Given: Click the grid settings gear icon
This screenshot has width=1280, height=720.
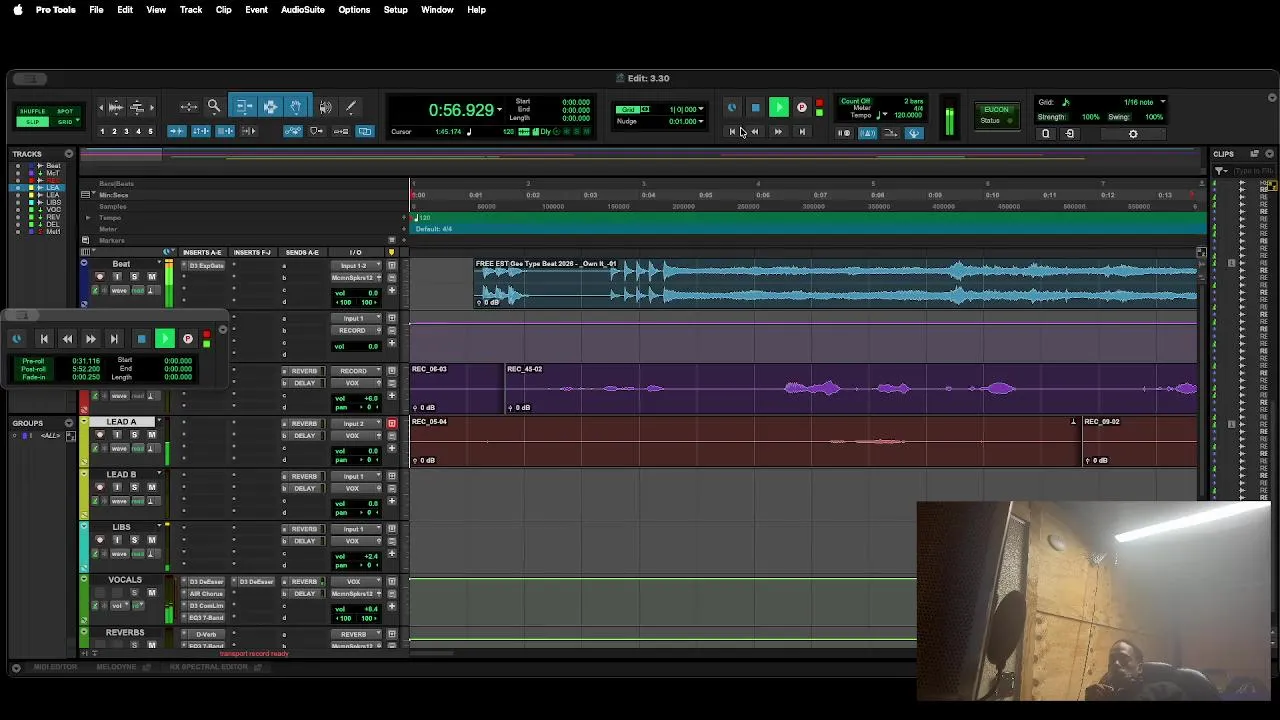Looking at the screenshot, I should click(x=1133, y=134).
